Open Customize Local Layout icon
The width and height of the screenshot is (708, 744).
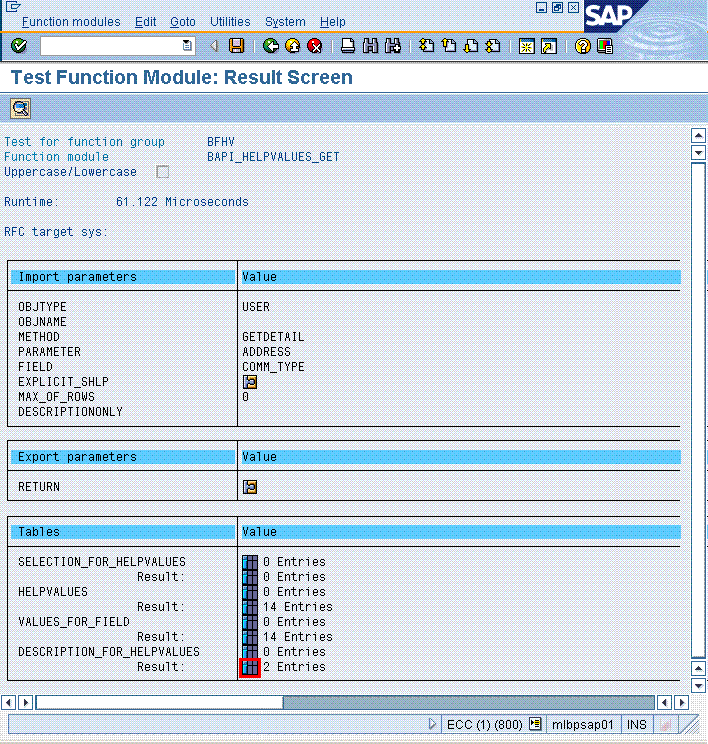605,46
